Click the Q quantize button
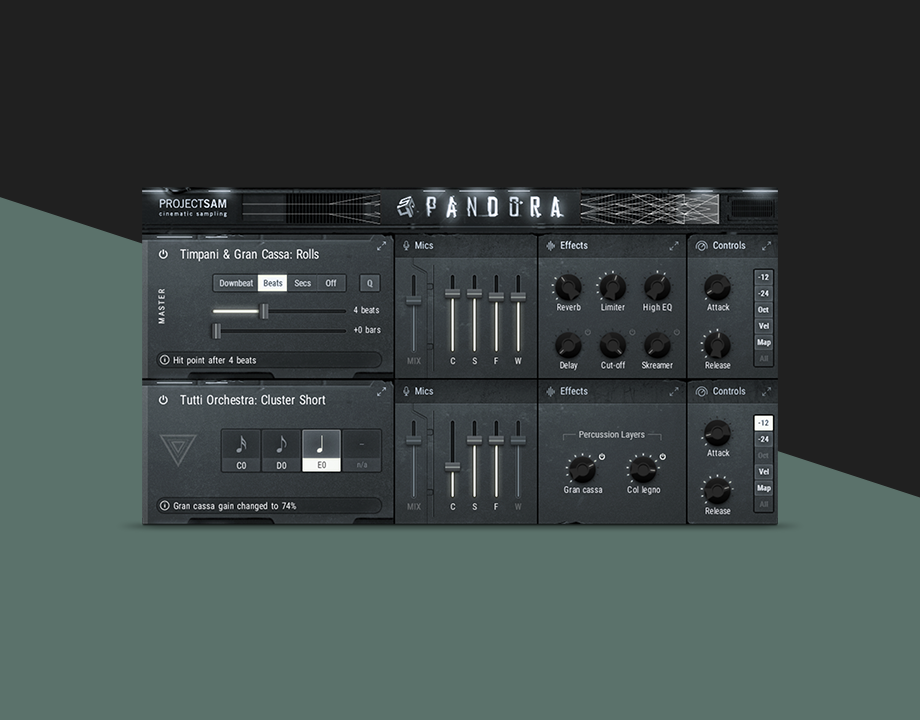The width and height of the screenshot is (920, 720). pos(369,283)
